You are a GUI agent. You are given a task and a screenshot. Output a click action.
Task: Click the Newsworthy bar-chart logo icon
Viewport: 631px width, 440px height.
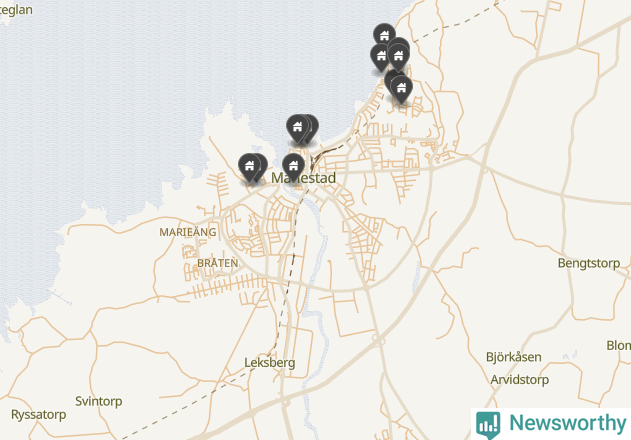pyautogui.click(x=488, y=424)
